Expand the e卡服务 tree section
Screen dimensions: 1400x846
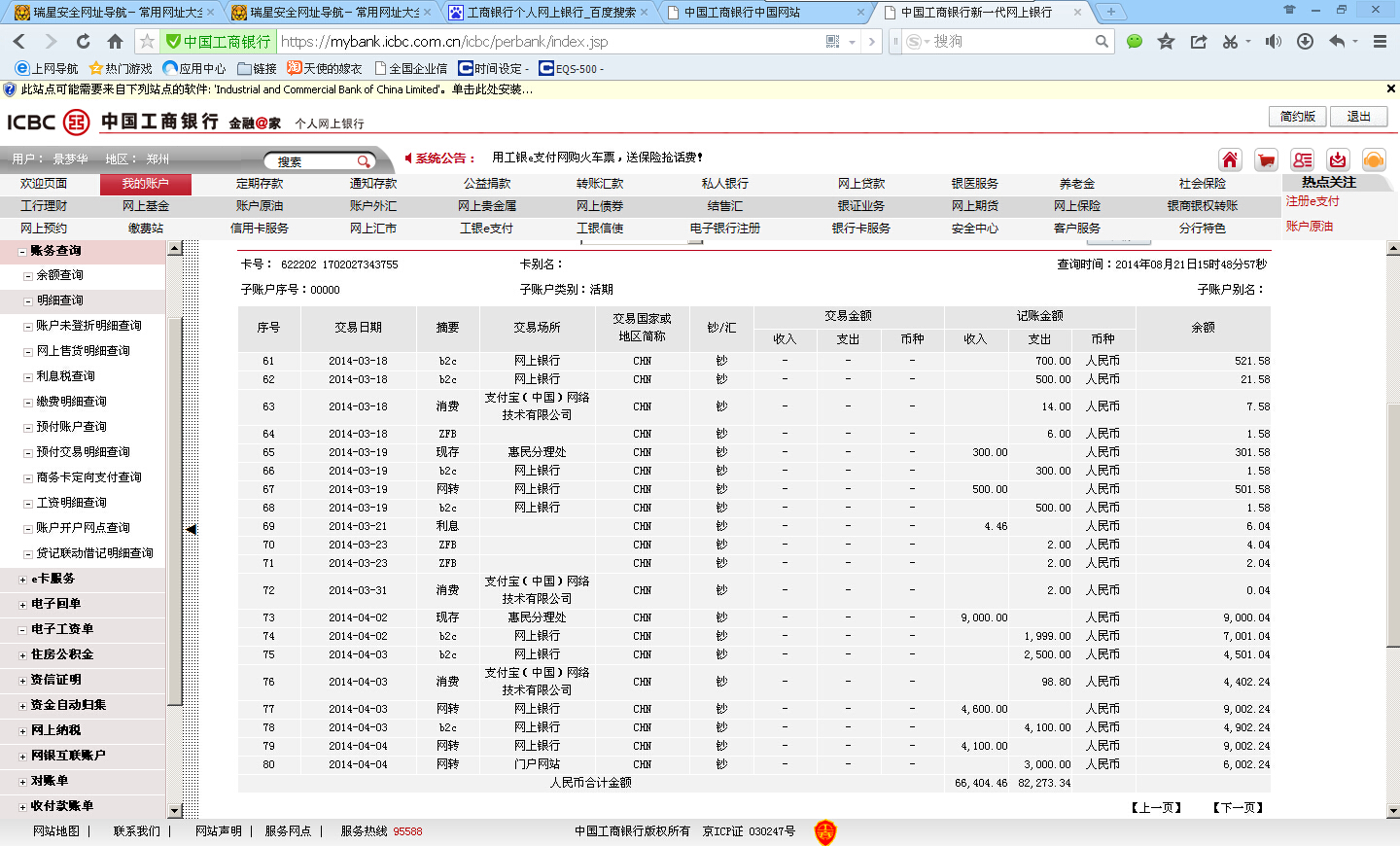[22, 580]
